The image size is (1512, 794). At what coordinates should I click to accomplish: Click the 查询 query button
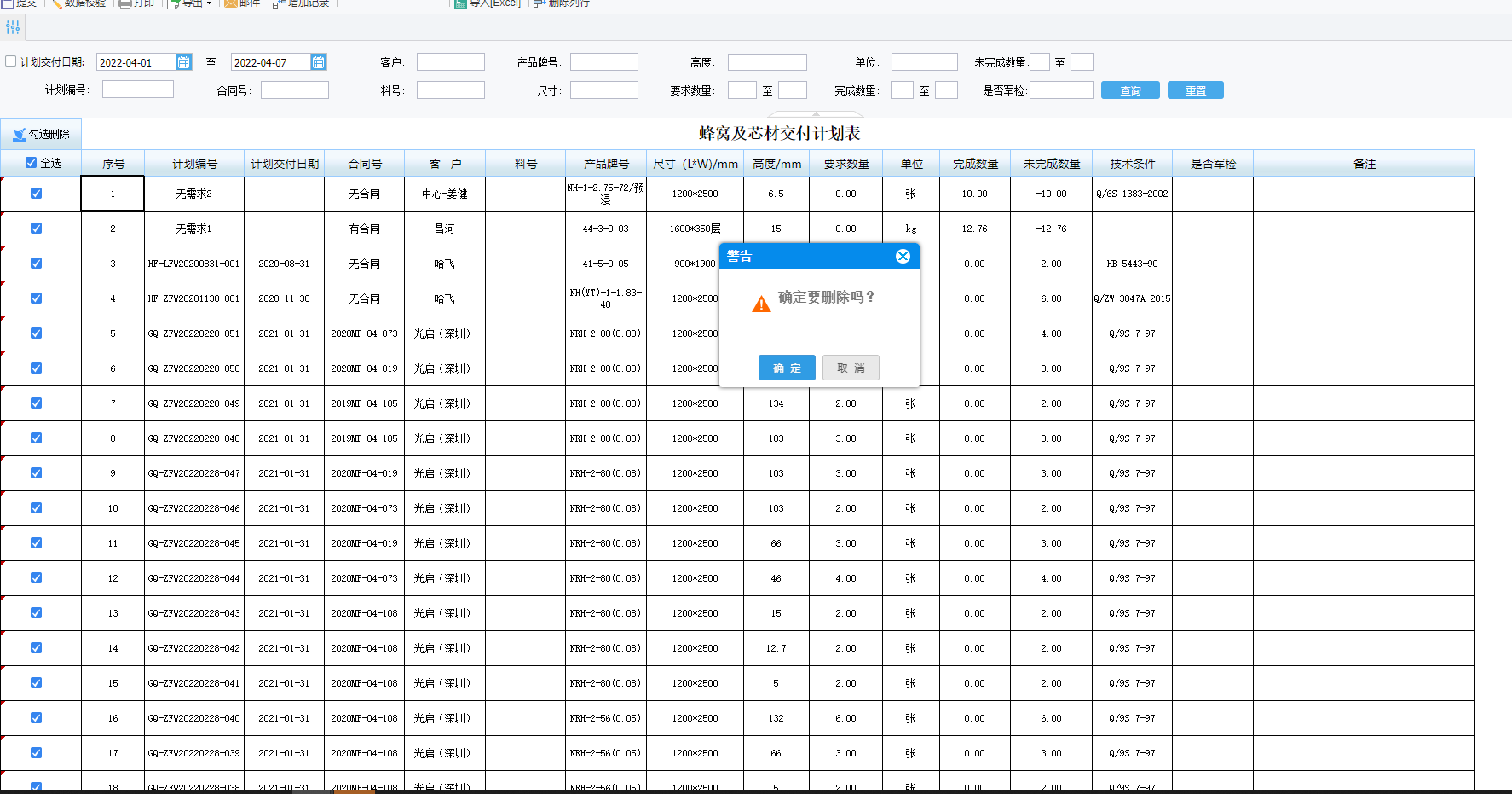point(1130,90)
